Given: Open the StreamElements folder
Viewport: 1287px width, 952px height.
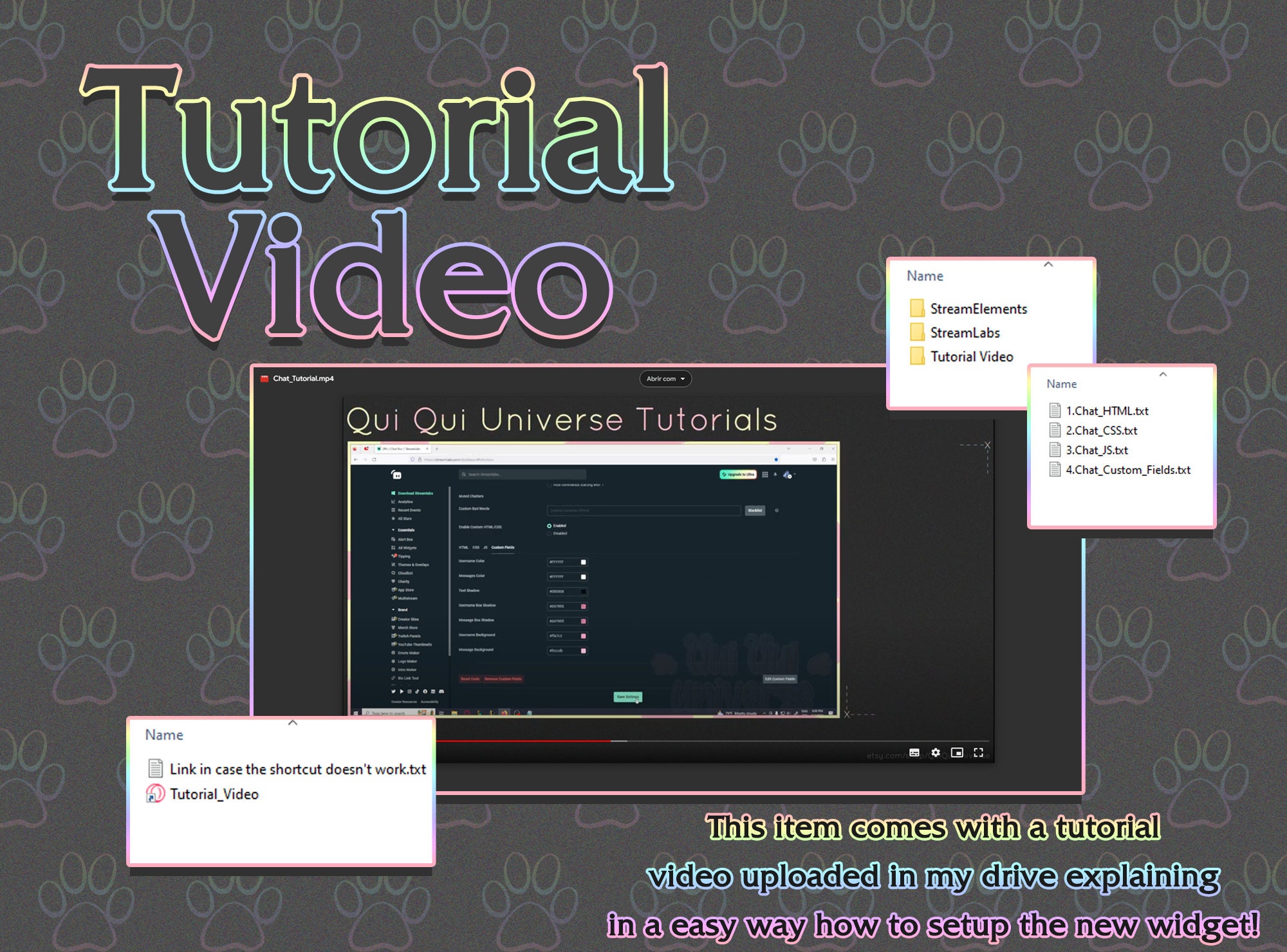Looking at the screenshot, I should point(968,309).
